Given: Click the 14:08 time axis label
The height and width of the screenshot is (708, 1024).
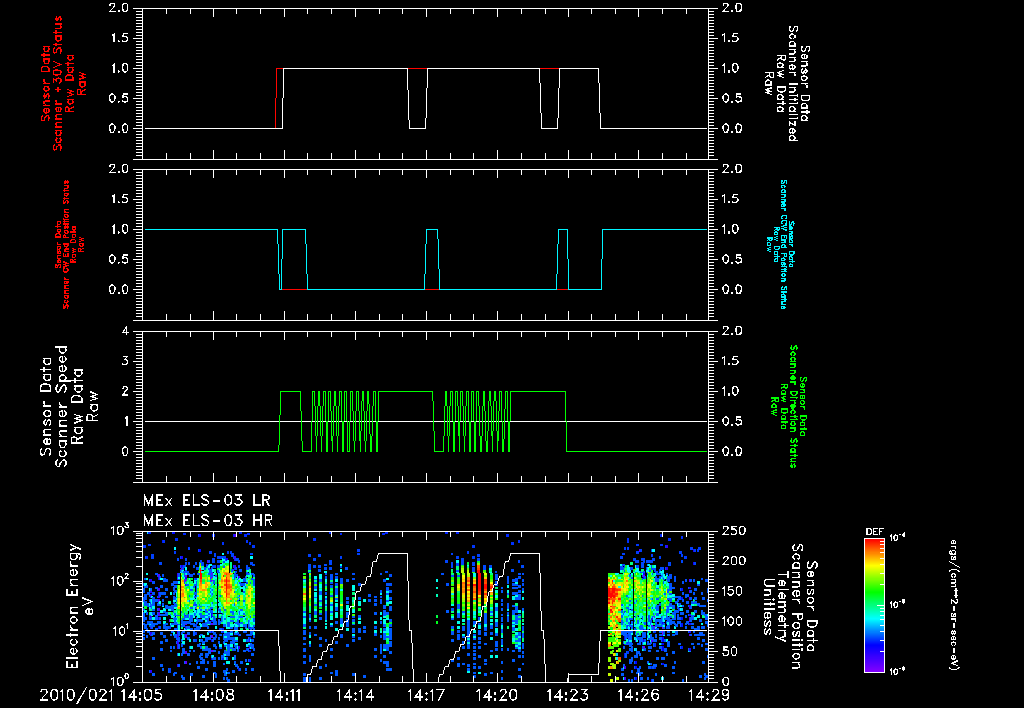Looking at the screenshot, I should coord(213,695).
